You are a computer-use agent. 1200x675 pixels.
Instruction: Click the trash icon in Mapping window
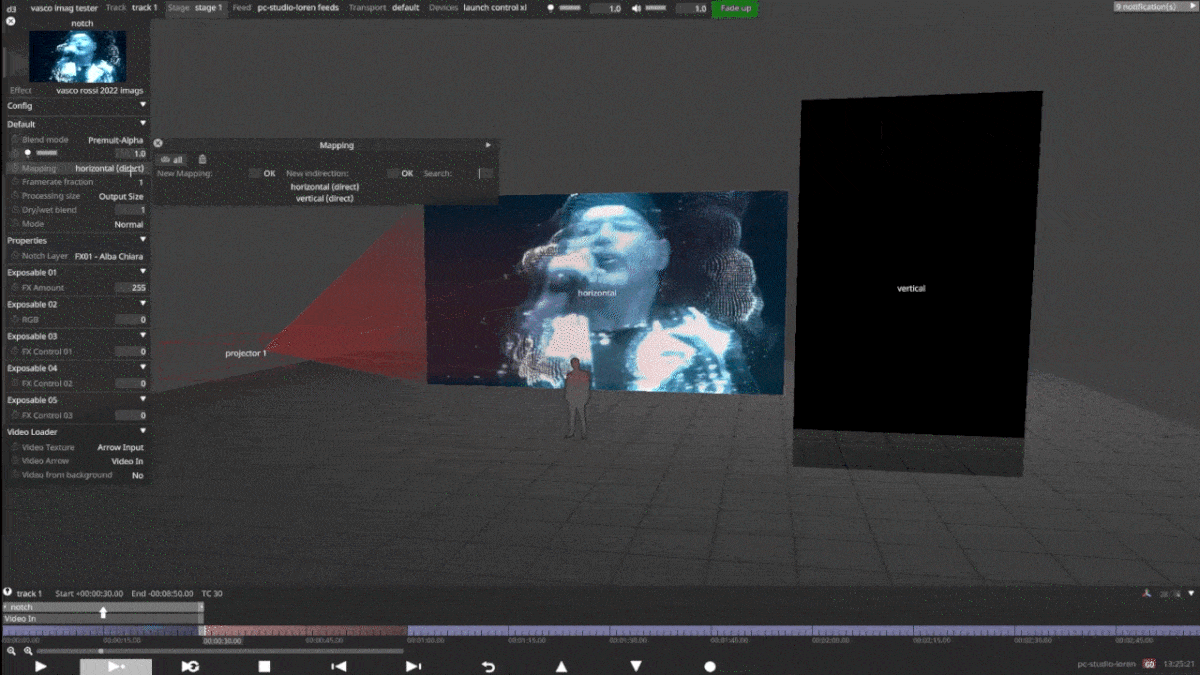point(202,159)
